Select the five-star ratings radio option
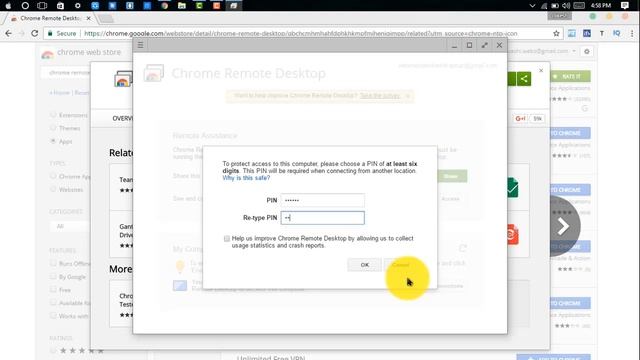The image size is (640, 360). click(53, 351)
